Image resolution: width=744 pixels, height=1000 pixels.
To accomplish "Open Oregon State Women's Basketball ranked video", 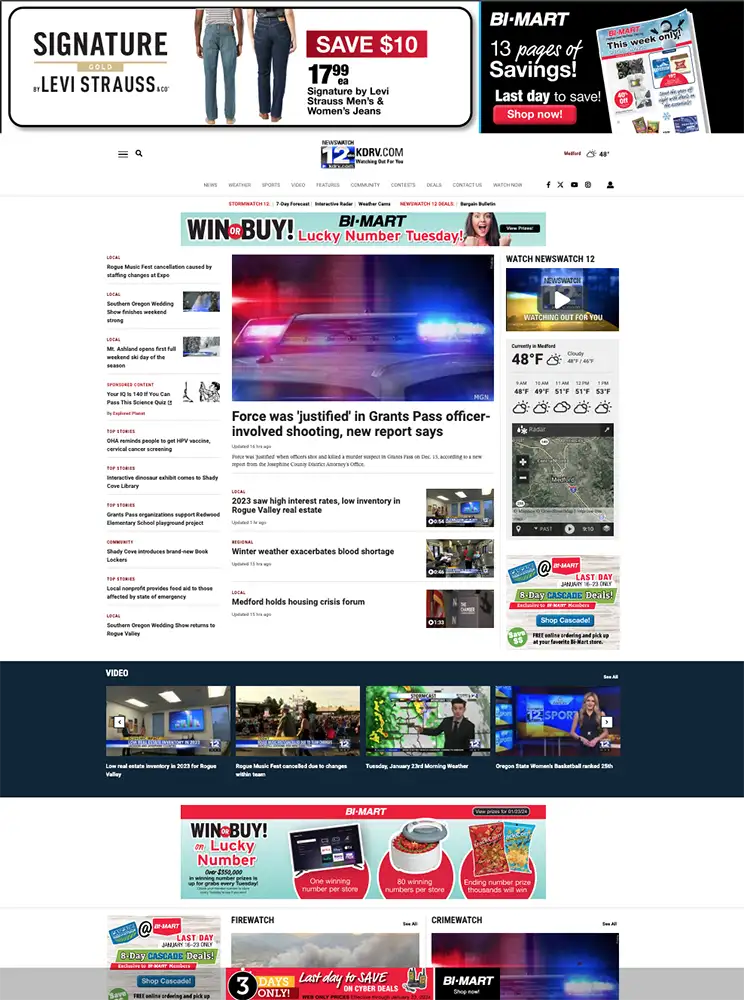I will (x=558, y=721).
